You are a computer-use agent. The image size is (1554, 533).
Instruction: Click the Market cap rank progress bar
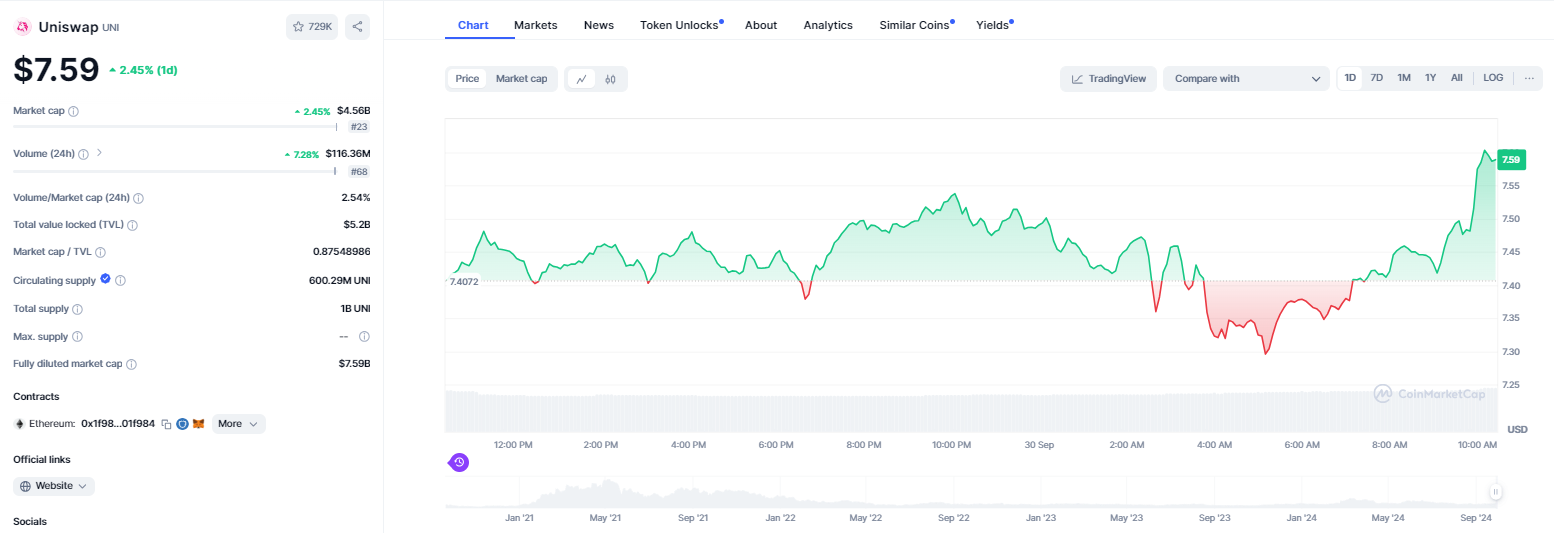point(175,127)
